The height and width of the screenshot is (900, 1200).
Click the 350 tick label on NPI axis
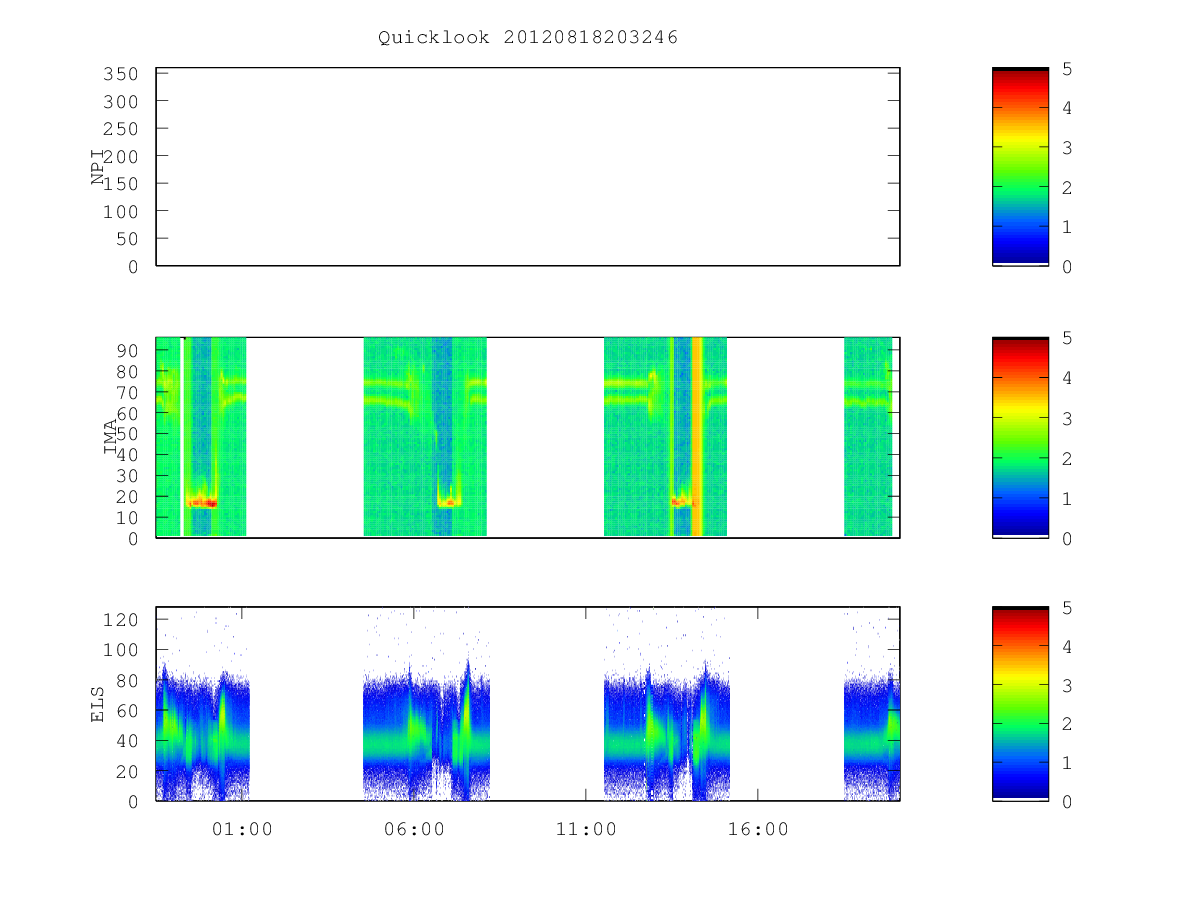tap(121, 74)
